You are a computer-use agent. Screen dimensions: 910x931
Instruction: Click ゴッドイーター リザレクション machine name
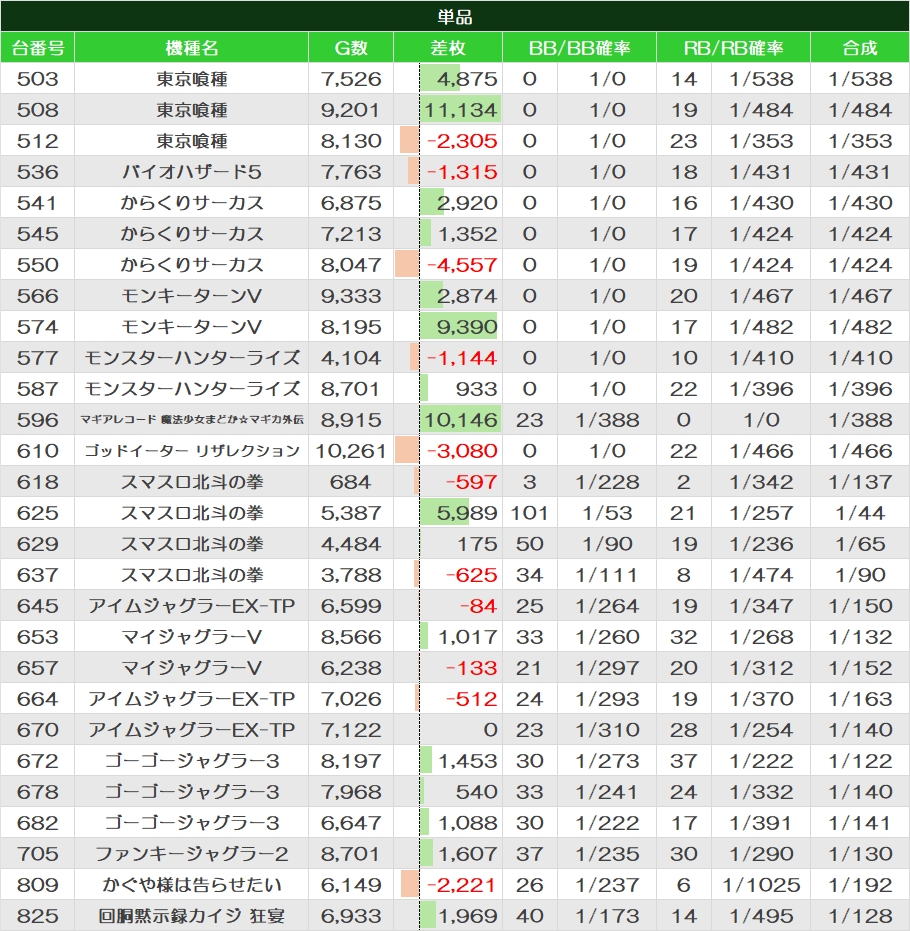pyautogui.click(x=192, y=451)
